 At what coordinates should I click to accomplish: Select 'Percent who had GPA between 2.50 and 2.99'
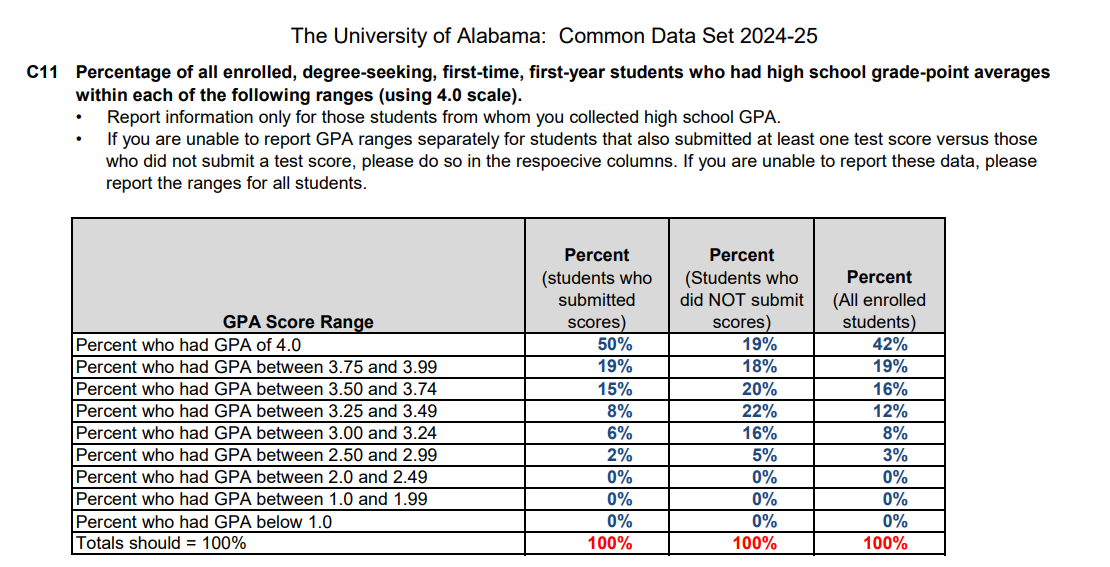pyautogui.click(x=256, y=455)
